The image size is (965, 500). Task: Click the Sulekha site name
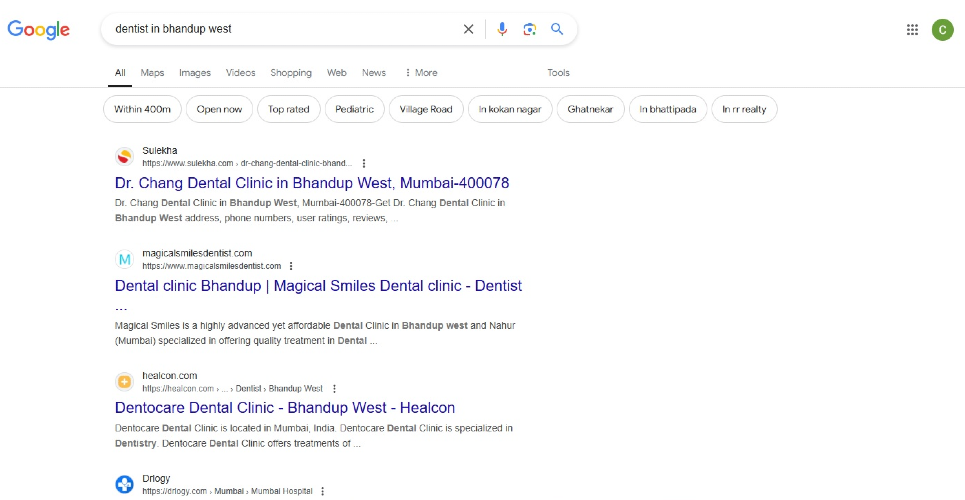(x=159, y=150)
